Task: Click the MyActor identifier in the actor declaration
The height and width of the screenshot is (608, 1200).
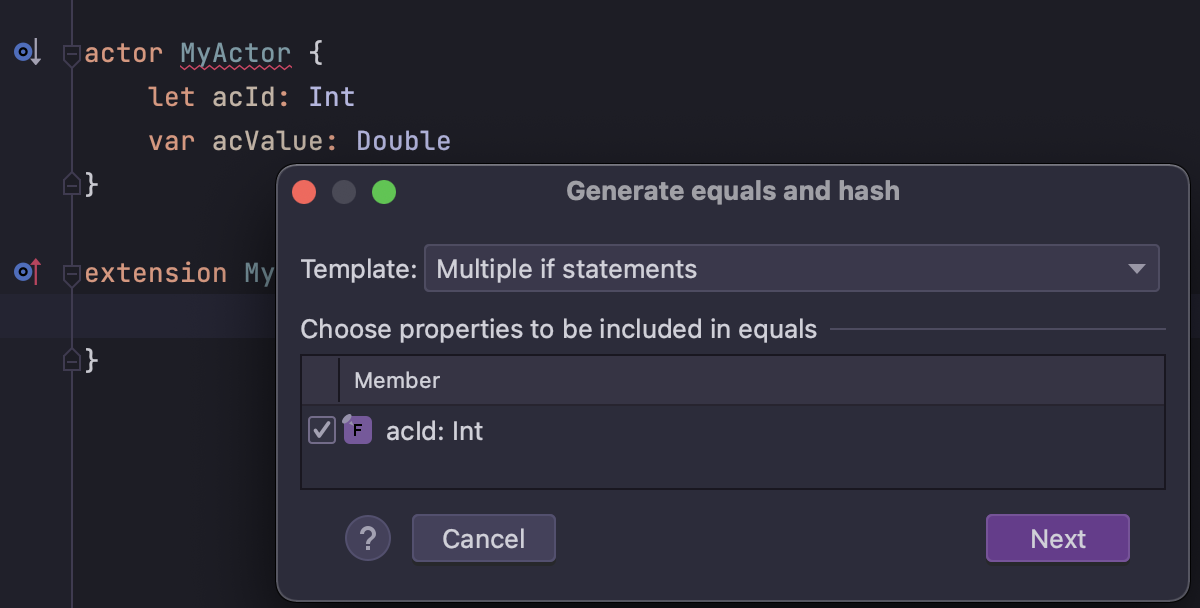Action: (235, 52)
